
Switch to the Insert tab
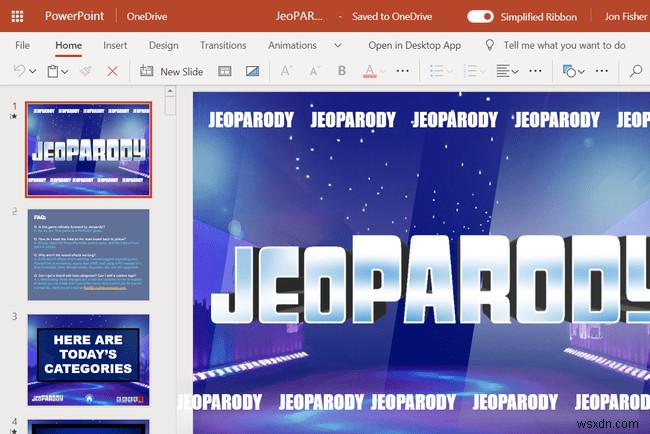(115, 45)
